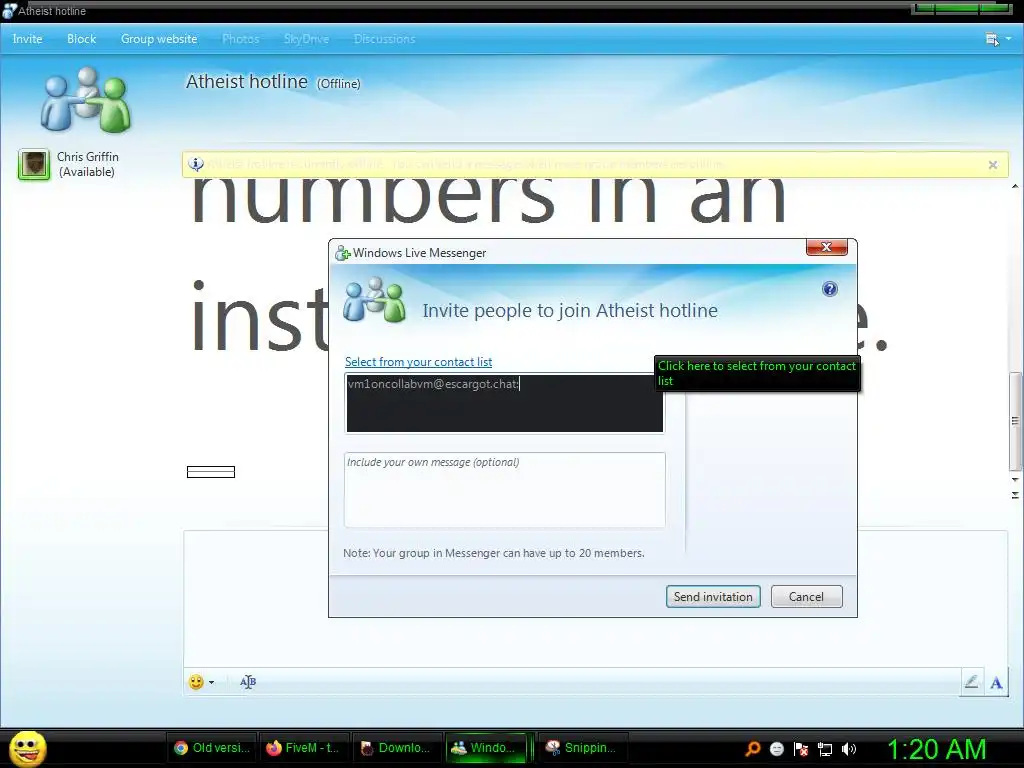The height and width of the screenshot is (768, 1024).
Task: Focus the invitee email address field
Action: click(x=505, y=403)
